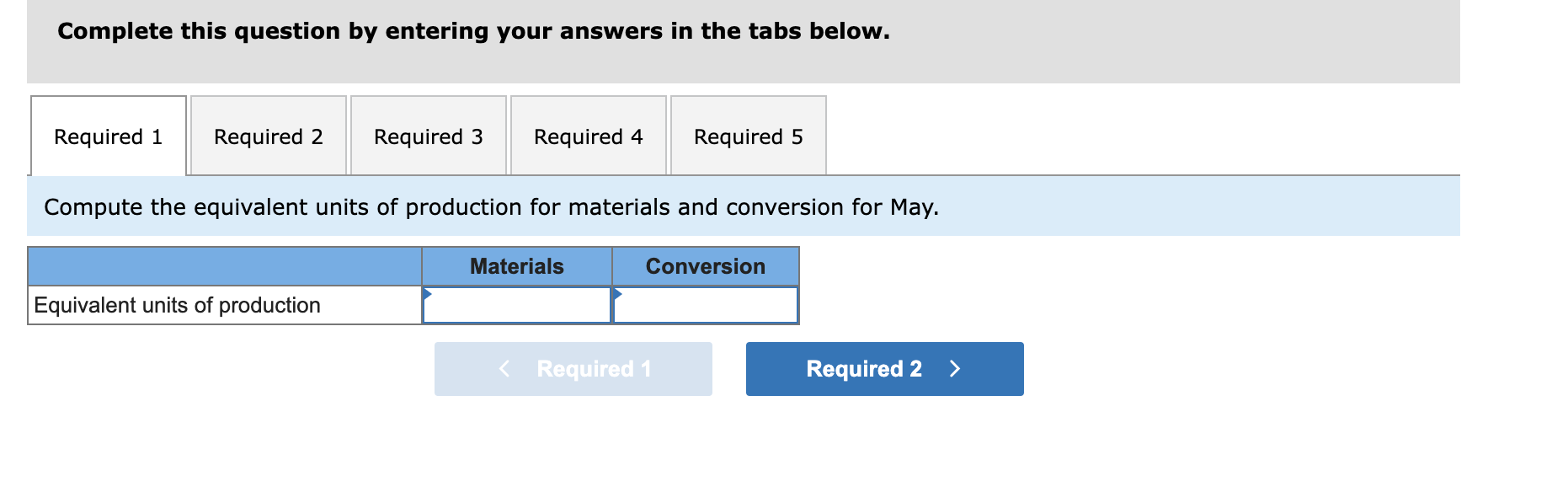
Task: Click the instruction banner about equivalent units
Action: (491, 206)
